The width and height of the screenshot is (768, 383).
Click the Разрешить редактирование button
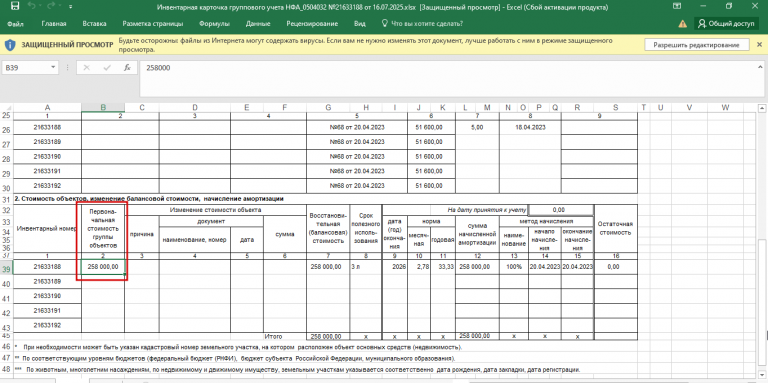pos(698,45)
